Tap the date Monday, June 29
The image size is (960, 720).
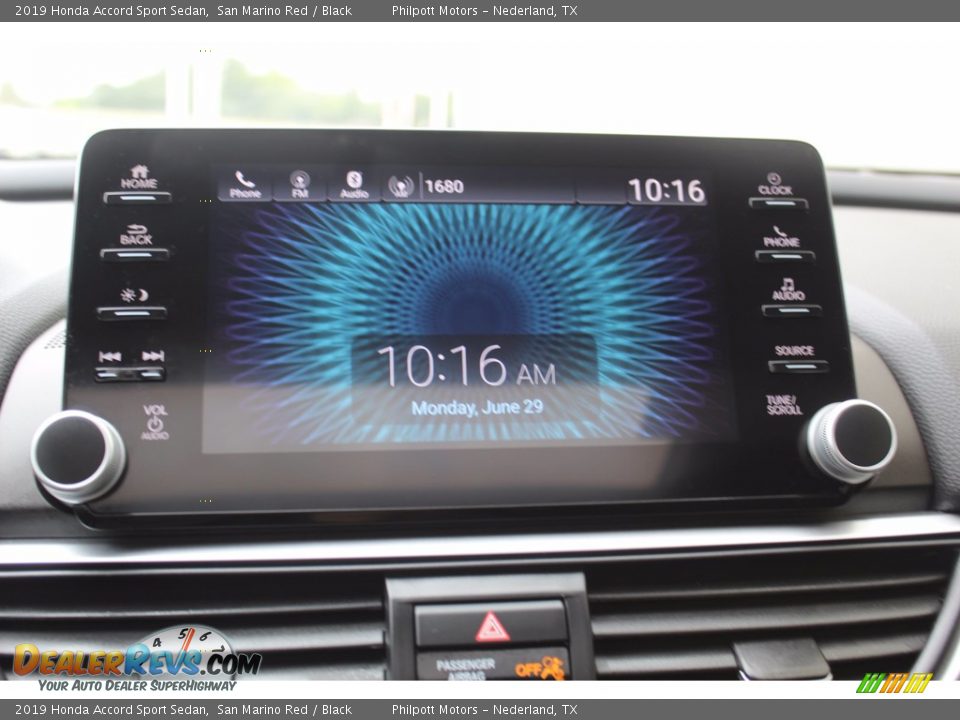[x=477, y=408]
